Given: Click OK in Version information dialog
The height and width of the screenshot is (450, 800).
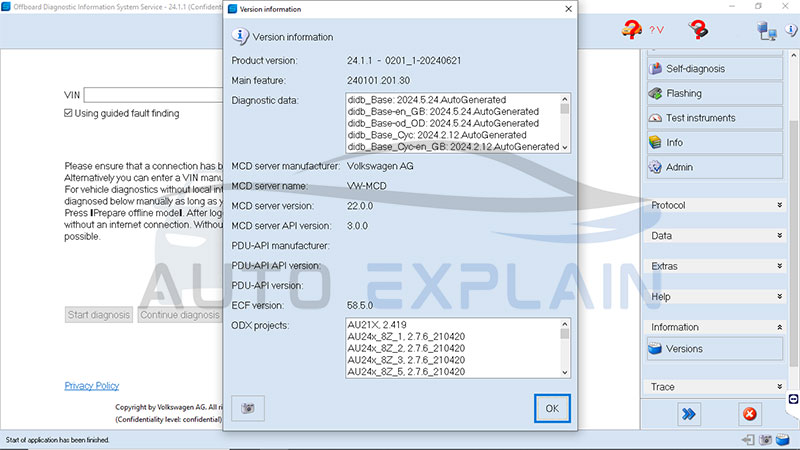Looking at the screenshot, I should point(552,408).
